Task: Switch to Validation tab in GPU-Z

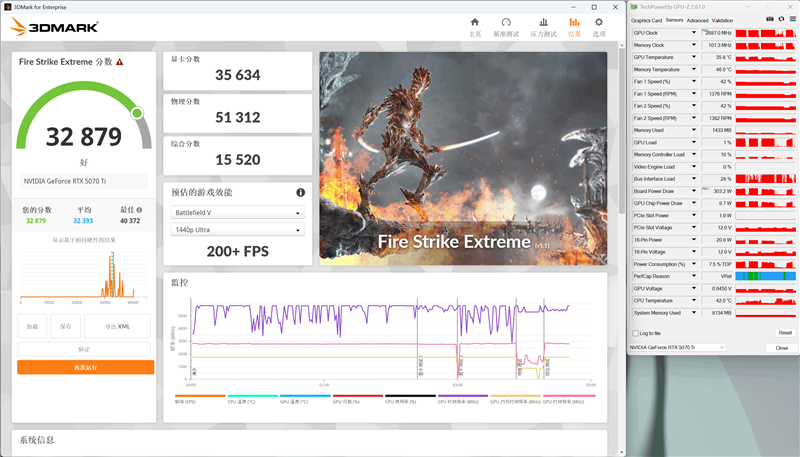Action: pos(722,20)
